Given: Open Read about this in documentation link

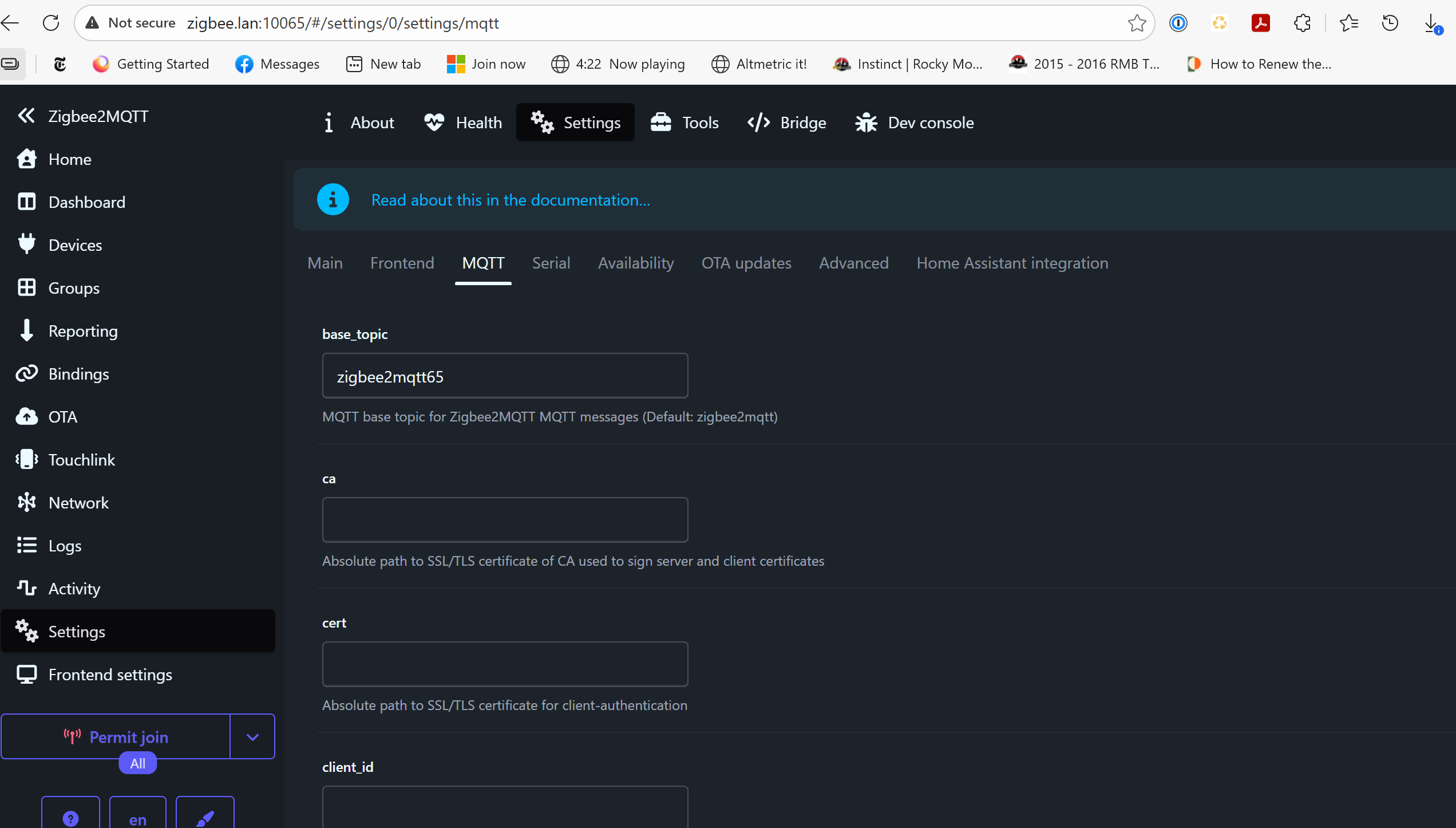Looking at the screenshot, I should tap(511, 200).
